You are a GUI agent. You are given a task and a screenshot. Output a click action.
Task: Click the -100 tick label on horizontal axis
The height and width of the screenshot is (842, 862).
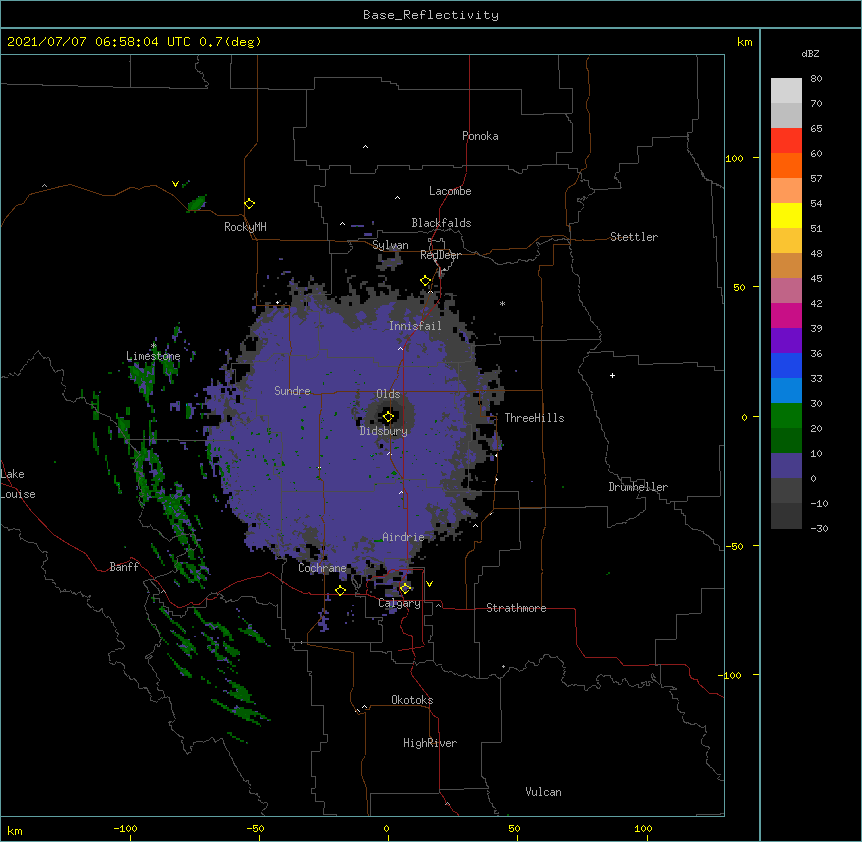click(x=125, y=828)
